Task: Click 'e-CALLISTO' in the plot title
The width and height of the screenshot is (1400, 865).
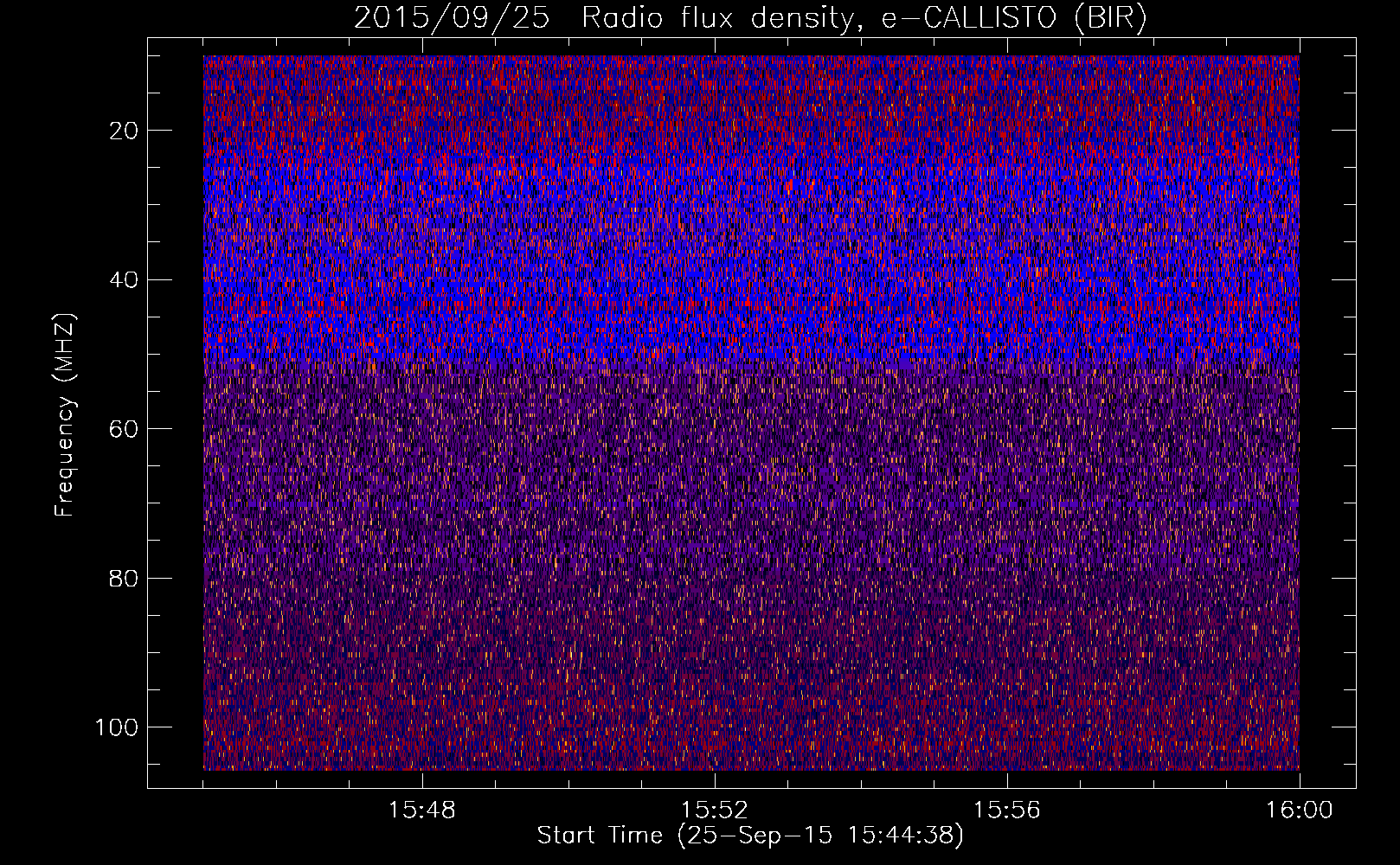Action: tap(968, 18)
